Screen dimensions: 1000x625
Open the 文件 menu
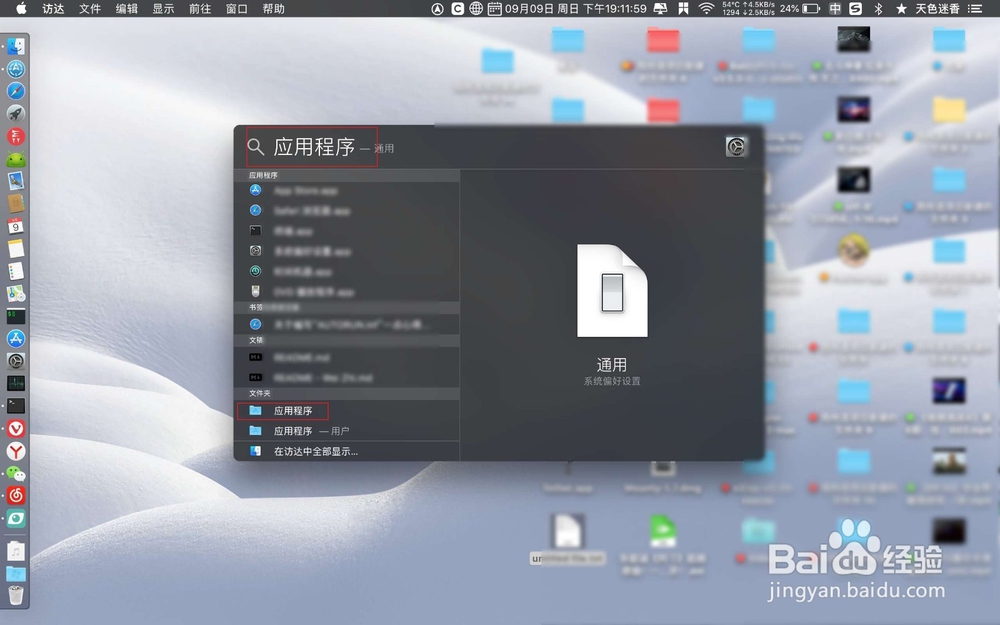click(x=90, y=8)
